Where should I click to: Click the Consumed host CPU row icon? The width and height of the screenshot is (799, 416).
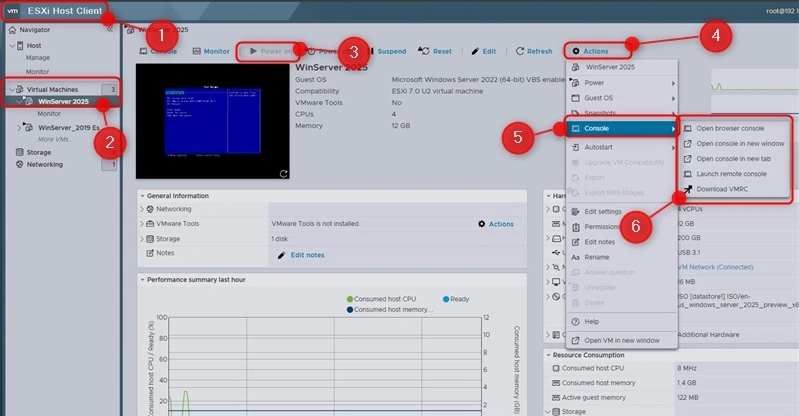(556, 368)
